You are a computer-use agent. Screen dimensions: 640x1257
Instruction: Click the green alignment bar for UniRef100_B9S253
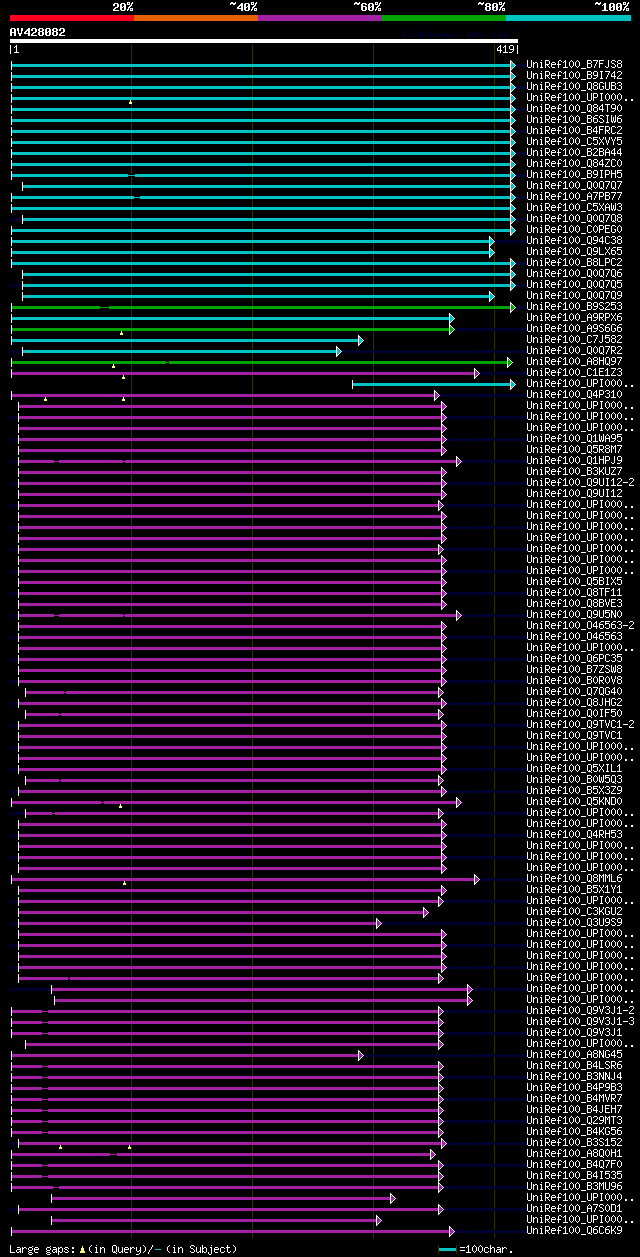(263, 307)
